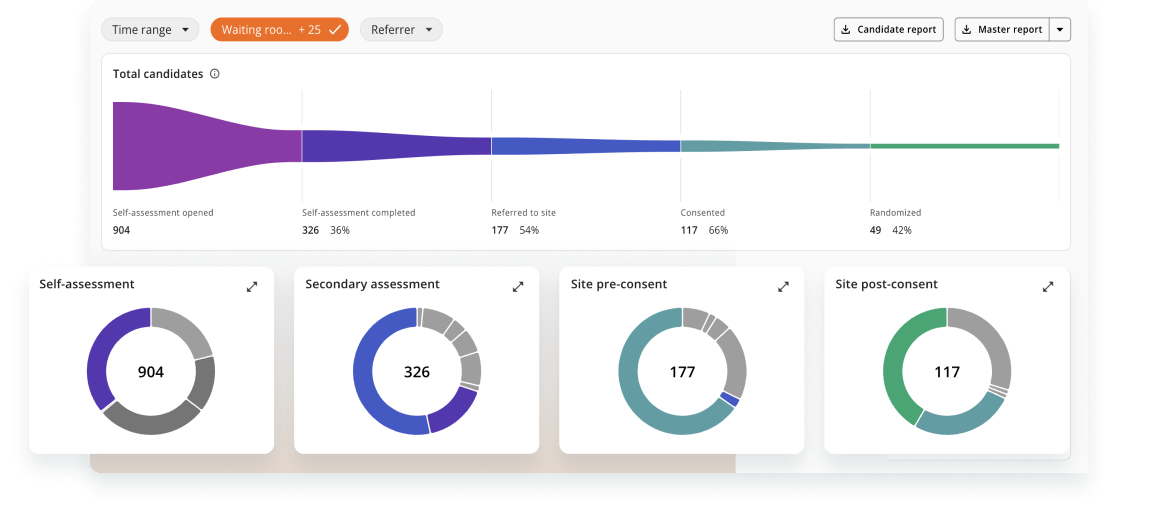Expand the Site pre-consent chart card

pos(783,287)
